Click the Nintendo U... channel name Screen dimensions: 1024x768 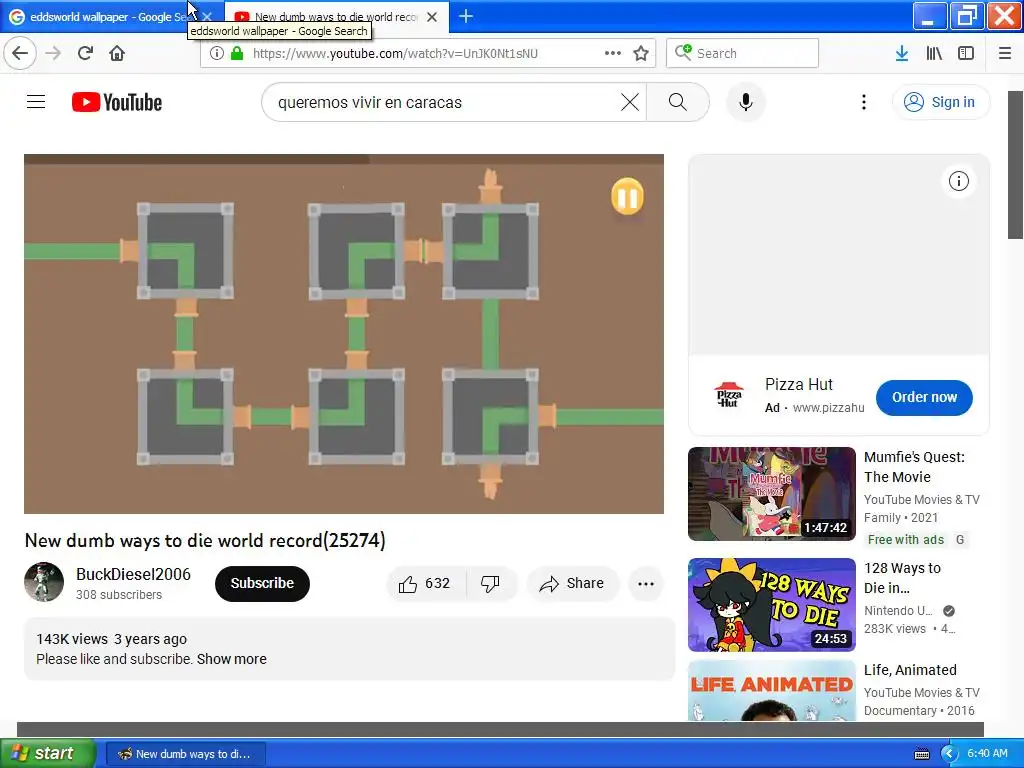pyautogui.click(x=898, y=611)
